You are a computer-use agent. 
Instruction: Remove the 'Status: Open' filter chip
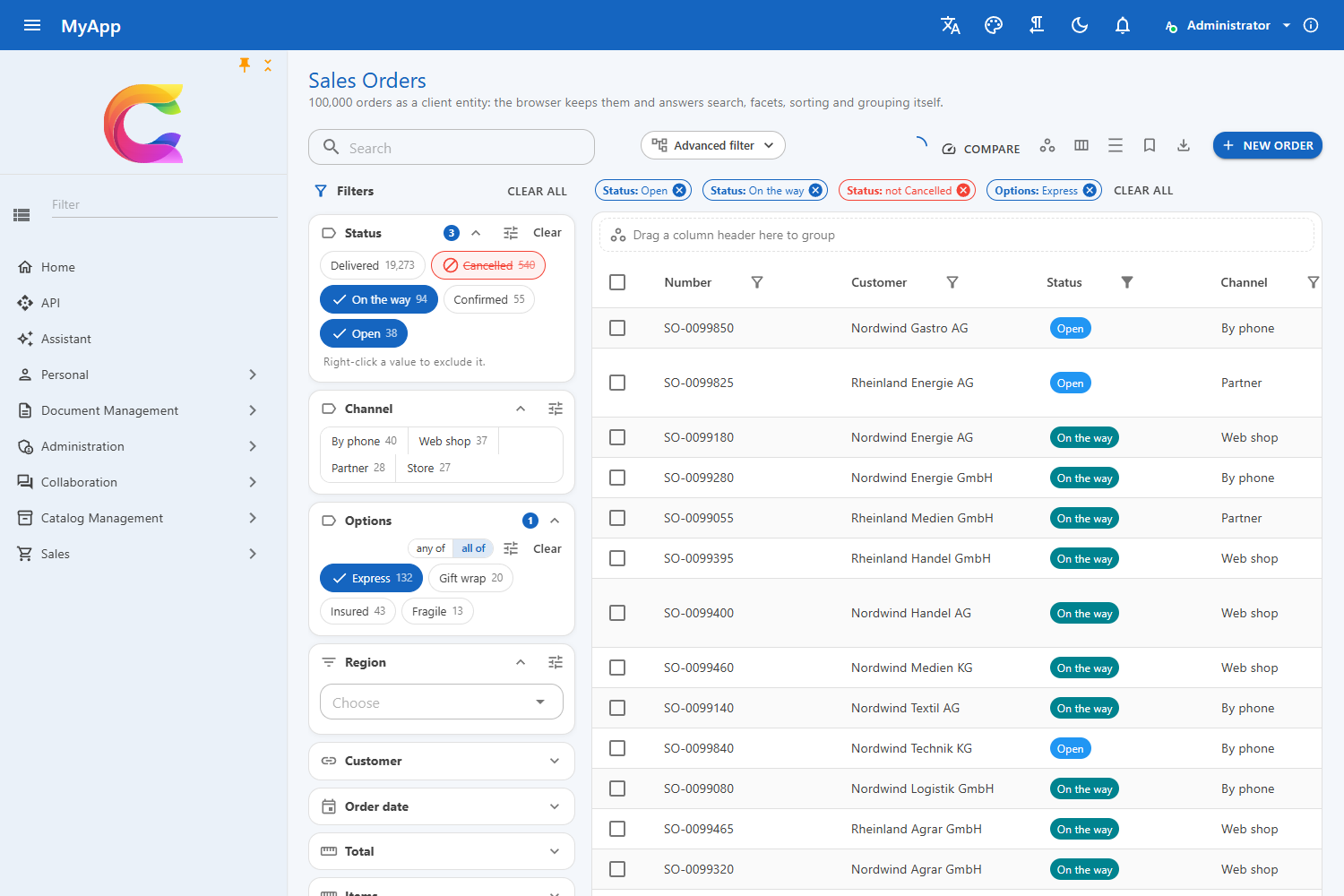coord(679,190)
